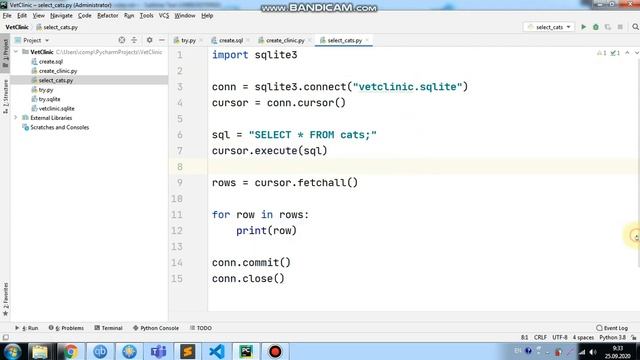
Task: Open the Run tool window
Action: coord(27,328)
